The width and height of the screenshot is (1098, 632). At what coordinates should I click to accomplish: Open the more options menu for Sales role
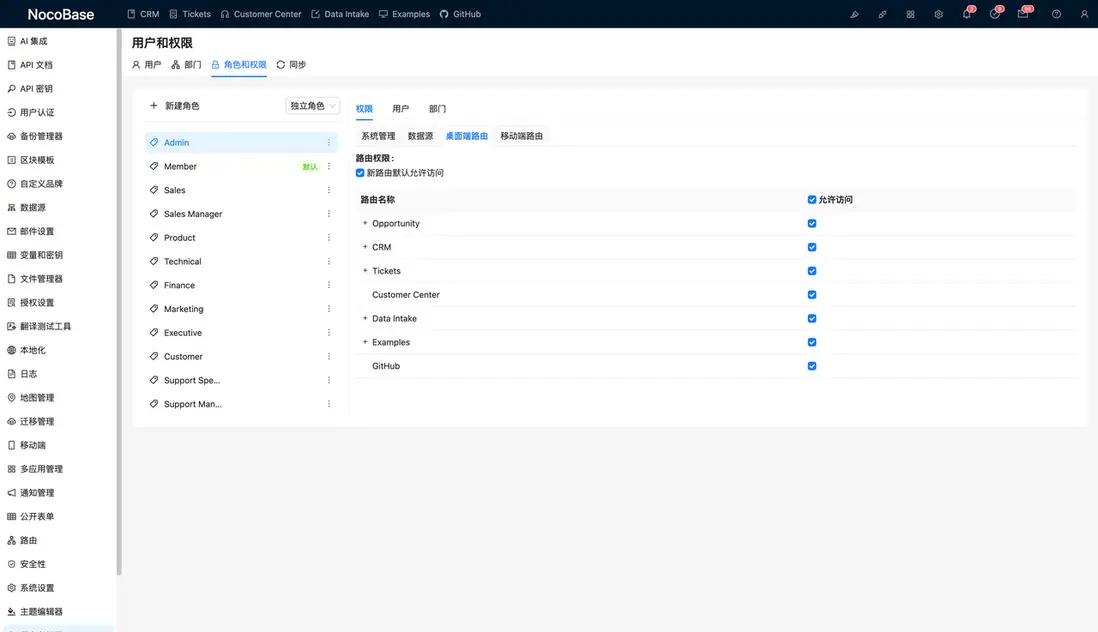point(329,190)
